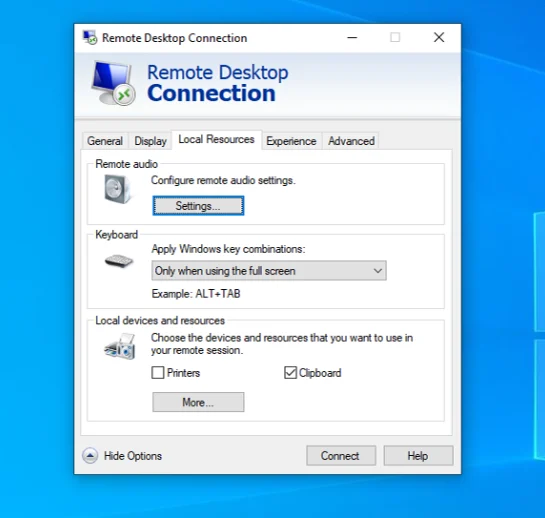Image resolution: width=545 pixels, height=518 pixels.
Task: Start session with Connect button
Action: [x=341, y=455]
